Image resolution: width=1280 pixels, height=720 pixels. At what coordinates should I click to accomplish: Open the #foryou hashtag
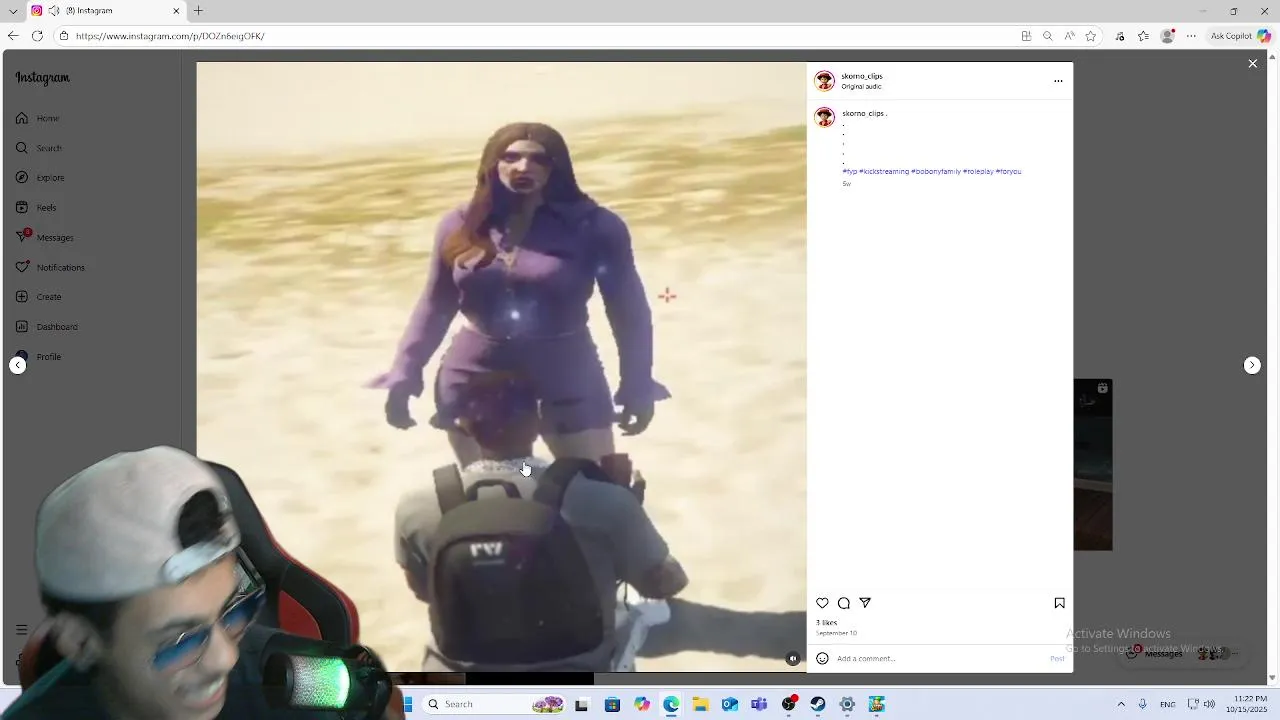1008,172
